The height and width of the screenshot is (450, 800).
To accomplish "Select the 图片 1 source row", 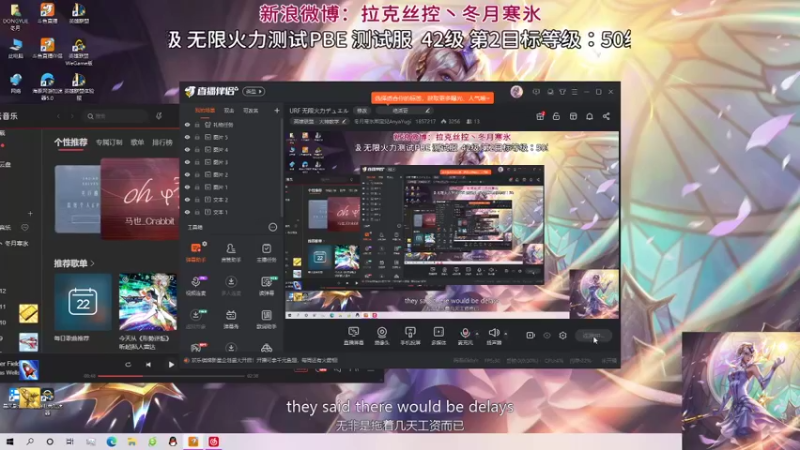I will (x=232, y=187).
